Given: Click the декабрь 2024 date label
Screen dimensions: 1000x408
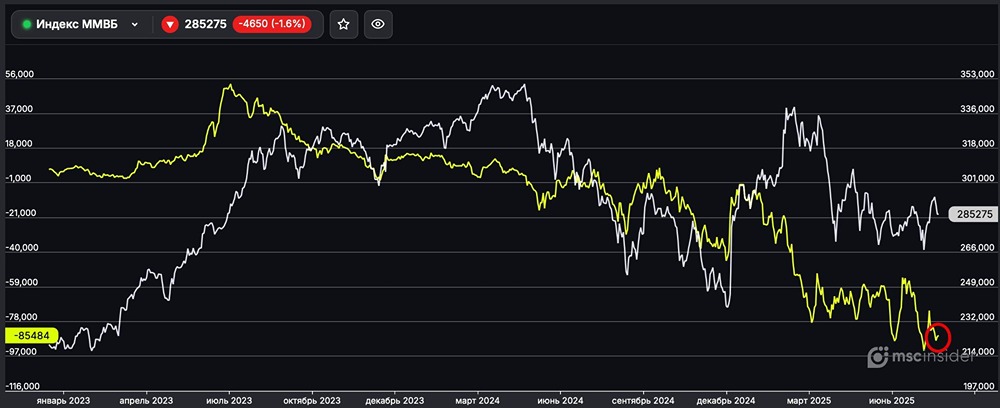Looking at the screenshot, I should click(x=726, y=400).
